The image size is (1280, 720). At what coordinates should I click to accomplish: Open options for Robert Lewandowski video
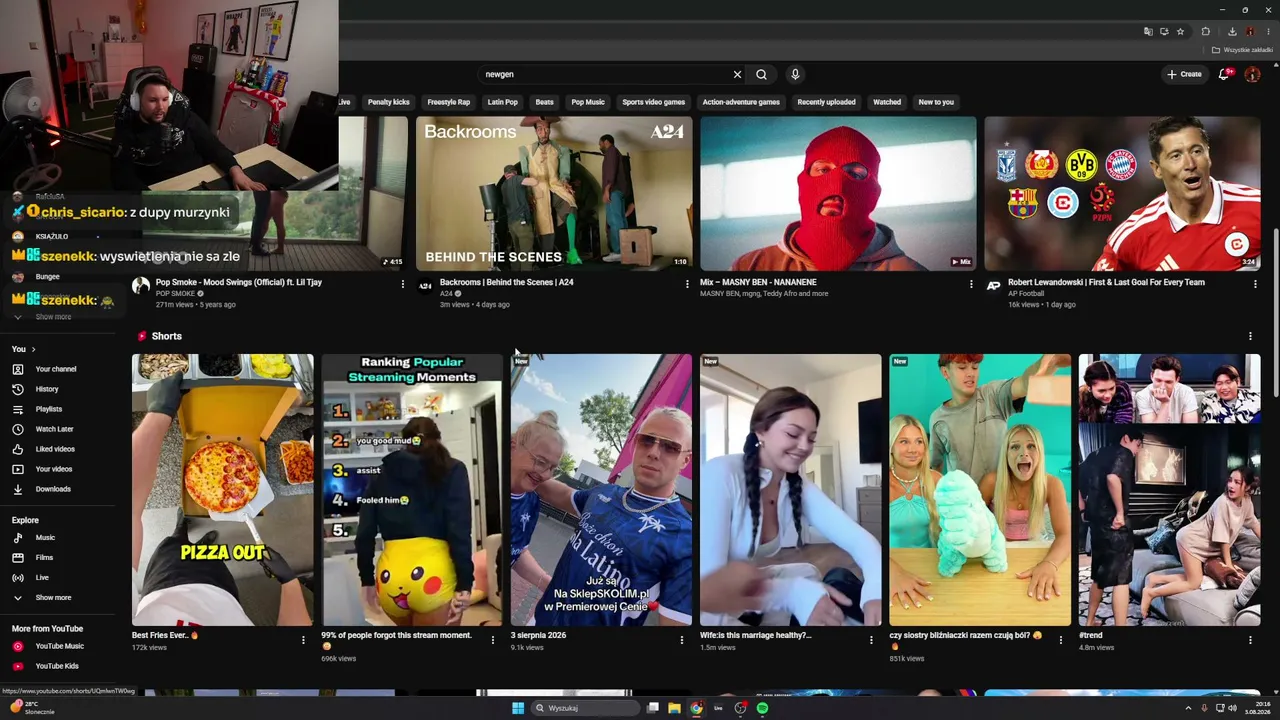point(1255,284)
